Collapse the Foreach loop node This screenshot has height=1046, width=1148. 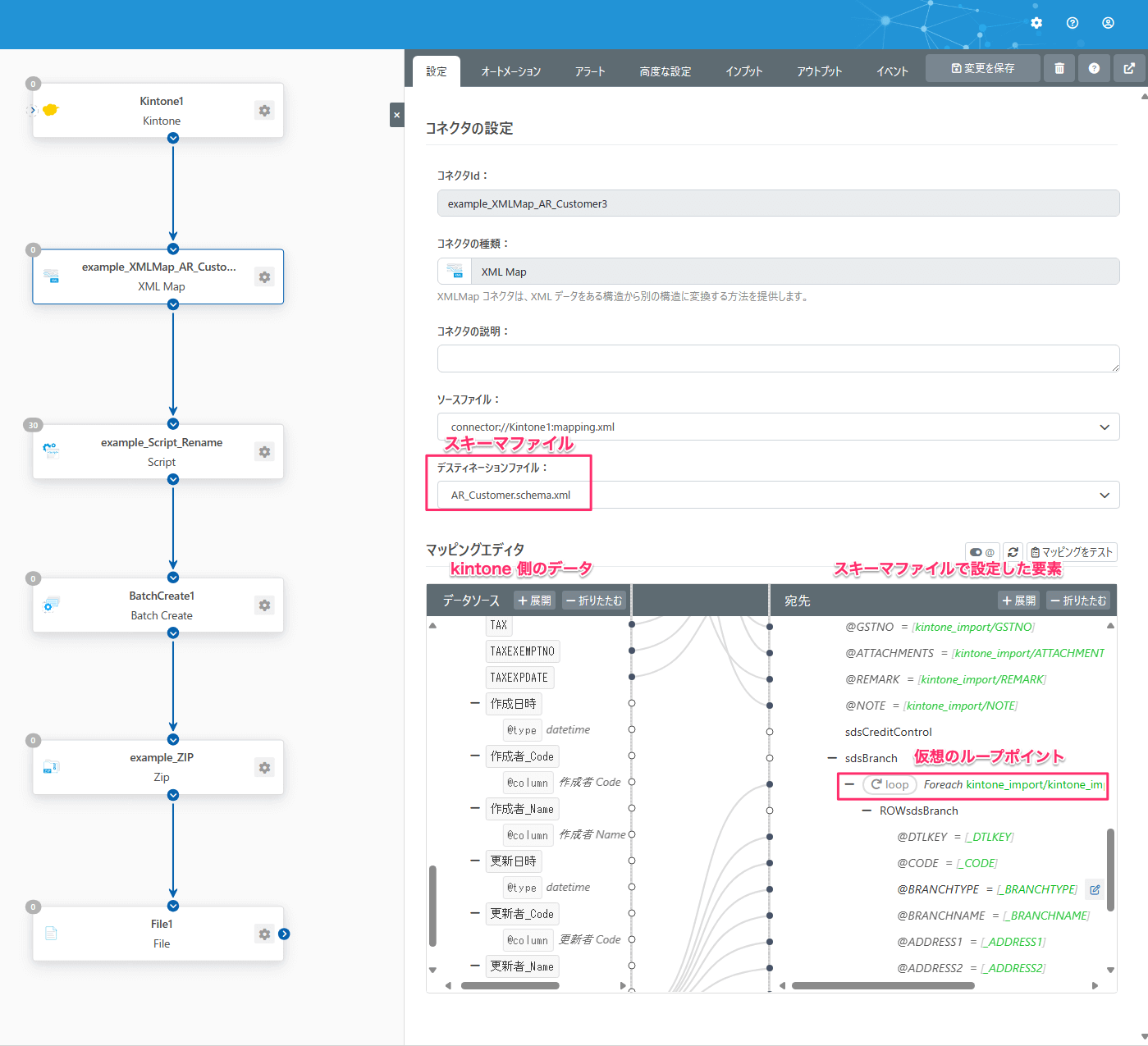pos(849,784)
